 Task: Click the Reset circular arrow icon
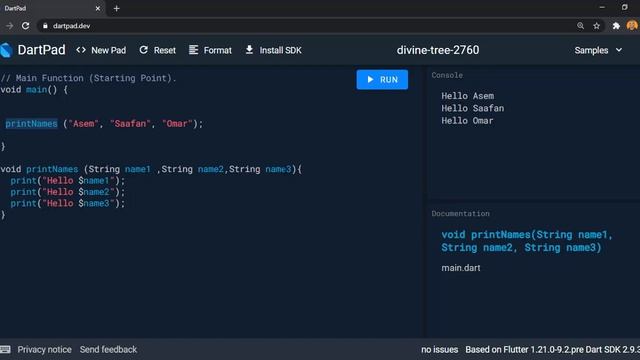[x=143, y=50]
